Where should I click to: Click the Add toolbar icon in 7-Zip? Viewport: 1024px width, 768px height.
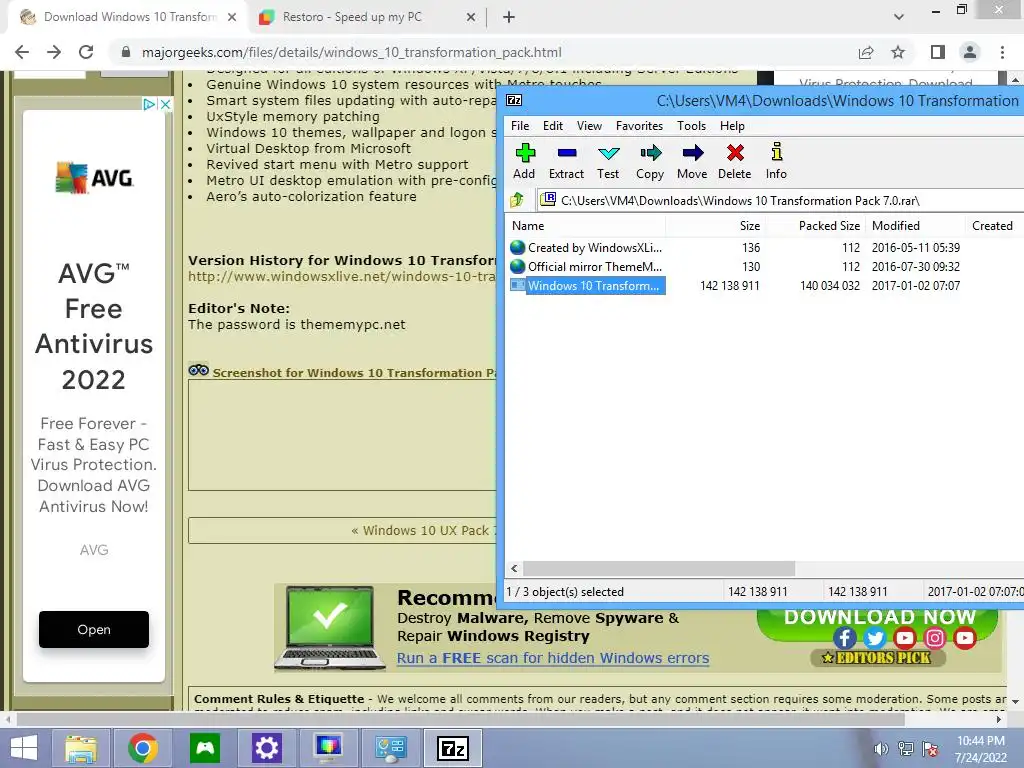pyautogui.click(x=524, y=161)
